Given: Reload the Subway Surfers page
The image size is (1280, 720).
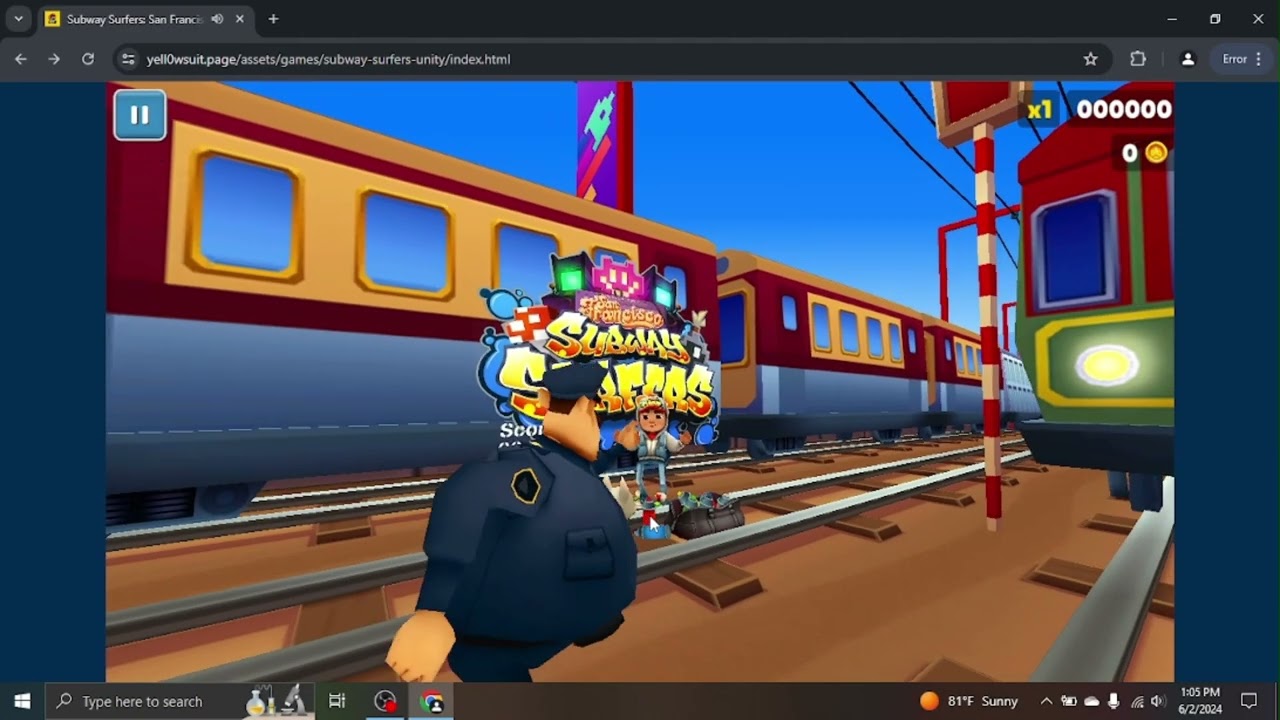Looking at the screenshot, I should pyautogui.click(x=88, y=59).
